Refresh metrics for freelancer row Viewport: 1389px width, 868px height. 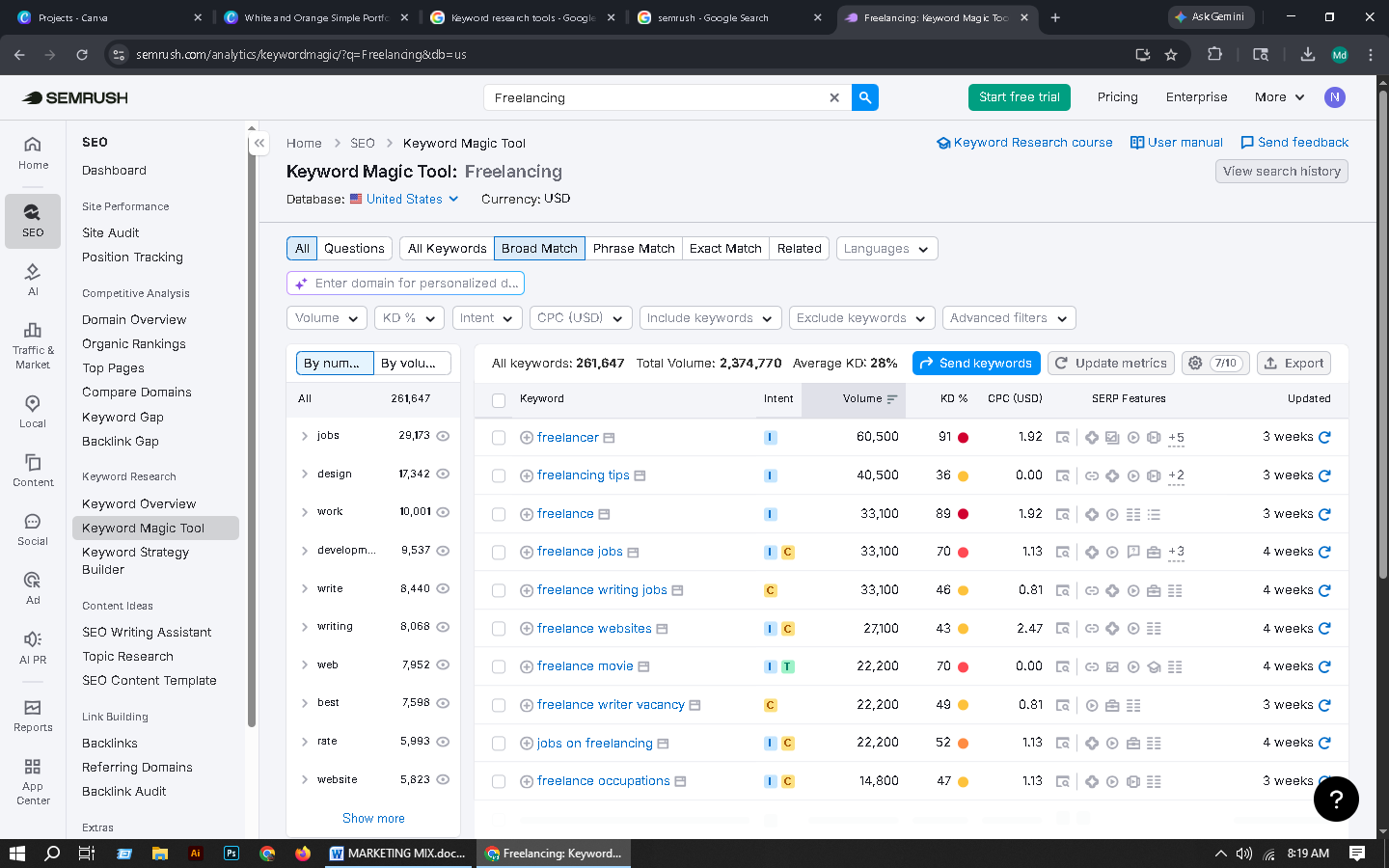1324,437
